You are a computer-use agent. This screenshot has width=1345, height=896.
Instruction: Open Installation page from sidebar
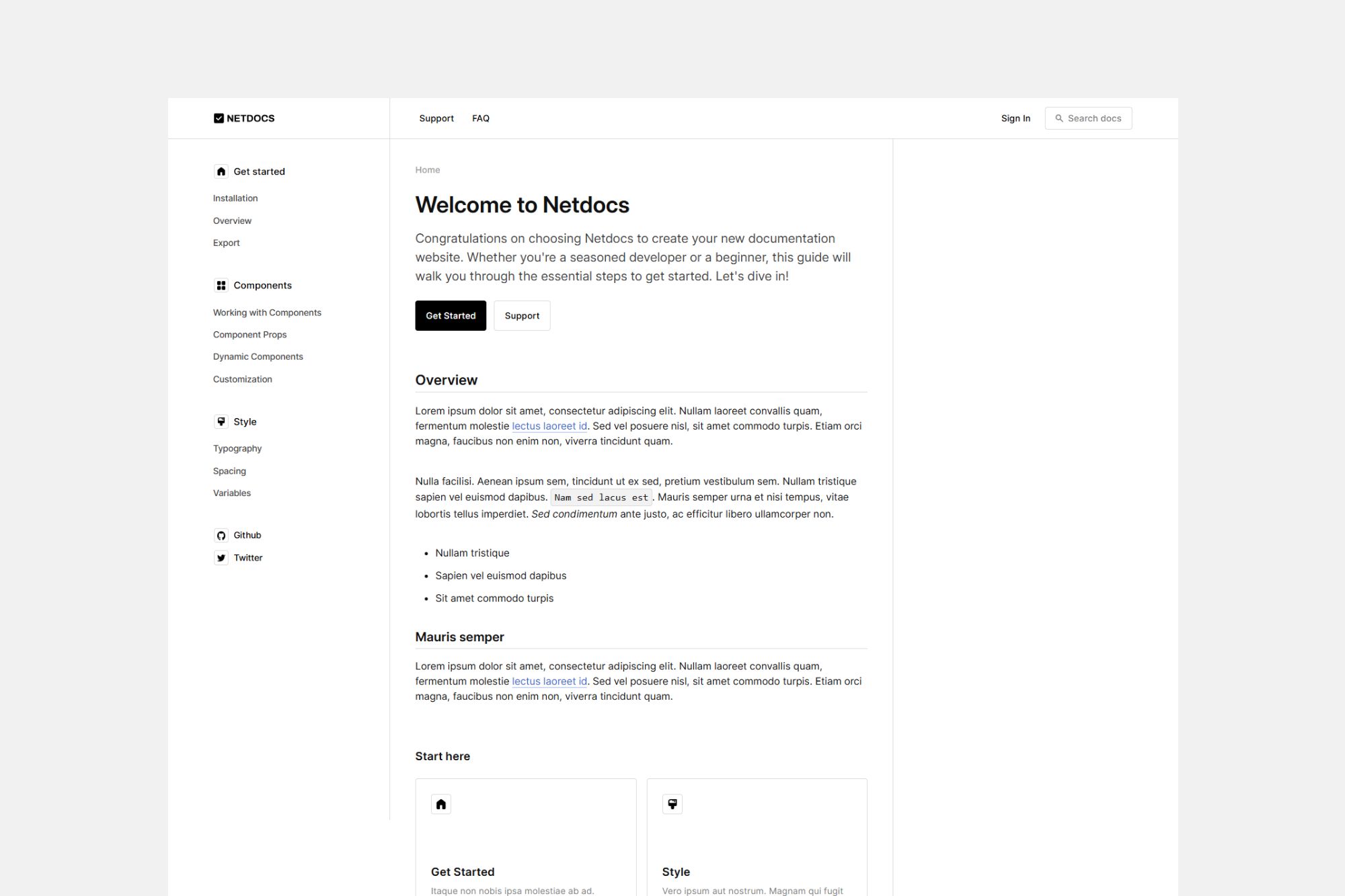(235, 198)
